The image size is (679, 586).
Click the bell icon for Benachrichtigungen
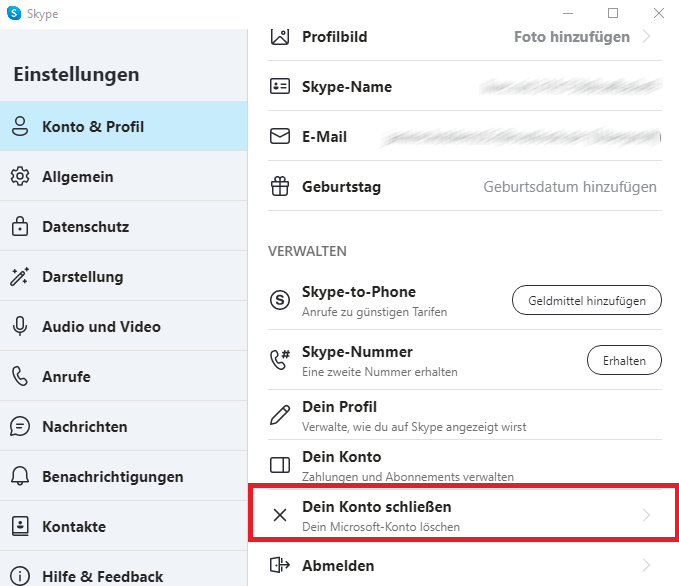tap(20, 476)
